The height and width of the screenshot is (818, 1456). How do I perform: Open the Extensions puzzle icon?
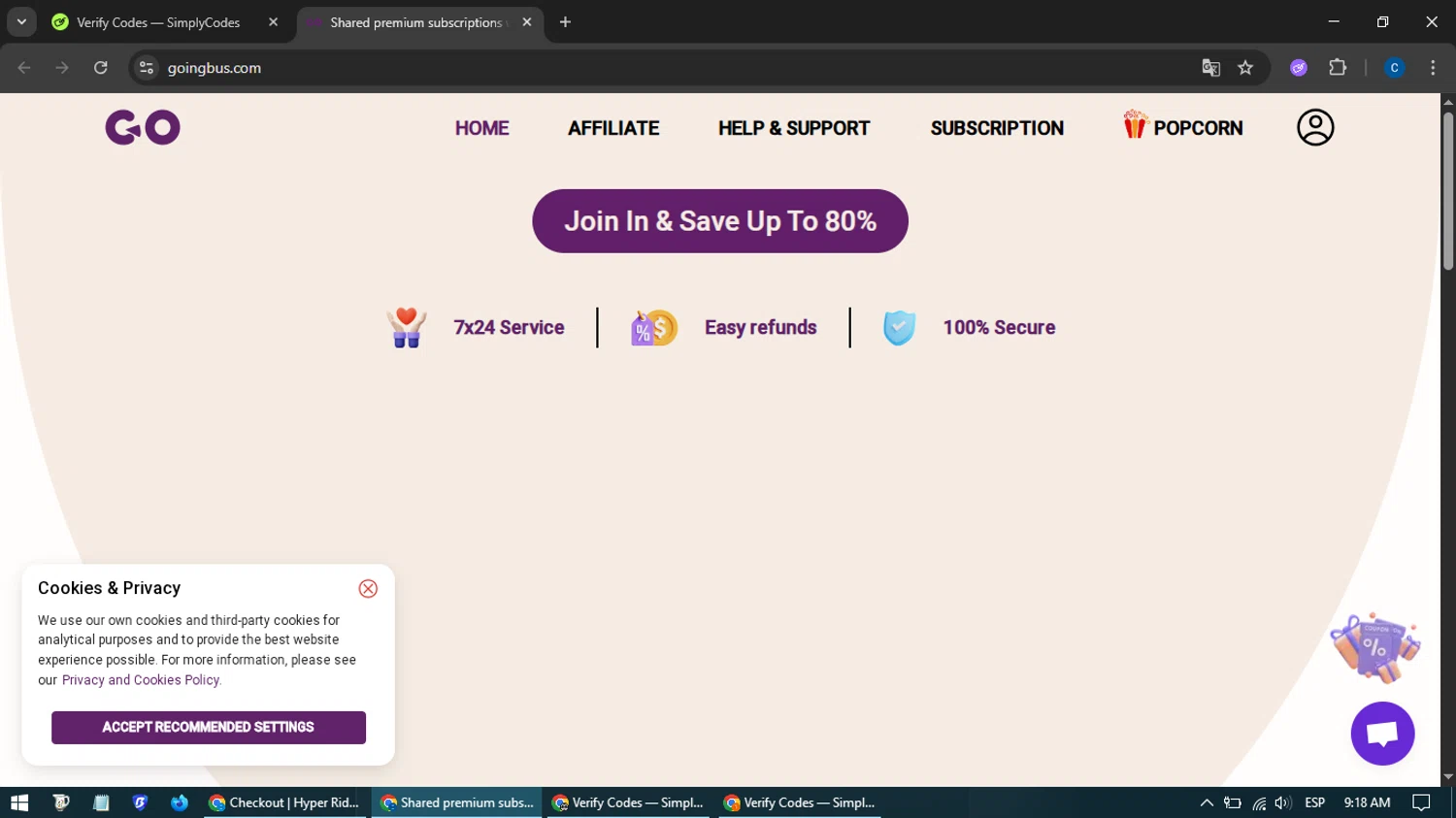pos(1338,68)
